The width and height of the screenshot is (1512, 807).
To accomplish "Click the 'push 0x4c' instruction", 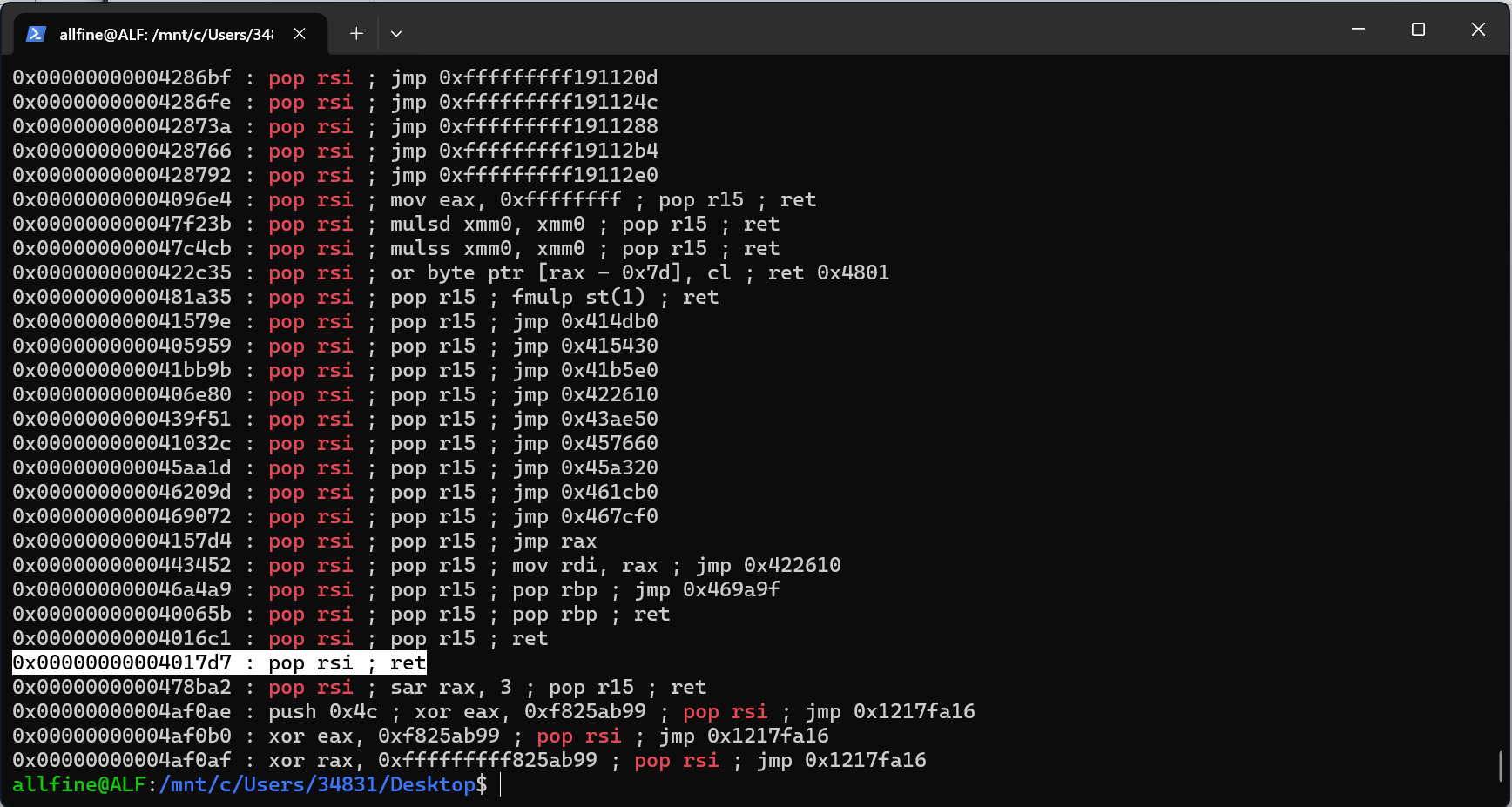I will pyautogui.click(x=323, y=711).
